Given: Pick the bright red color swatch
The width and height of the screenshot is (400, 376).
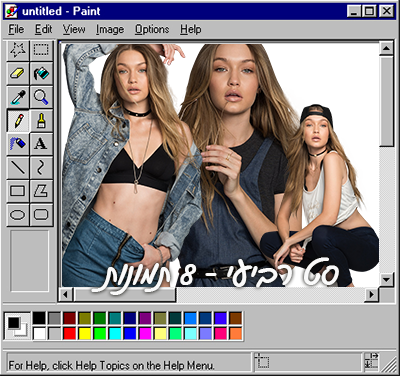Looking at the screenshot, I should pos(69,333).
